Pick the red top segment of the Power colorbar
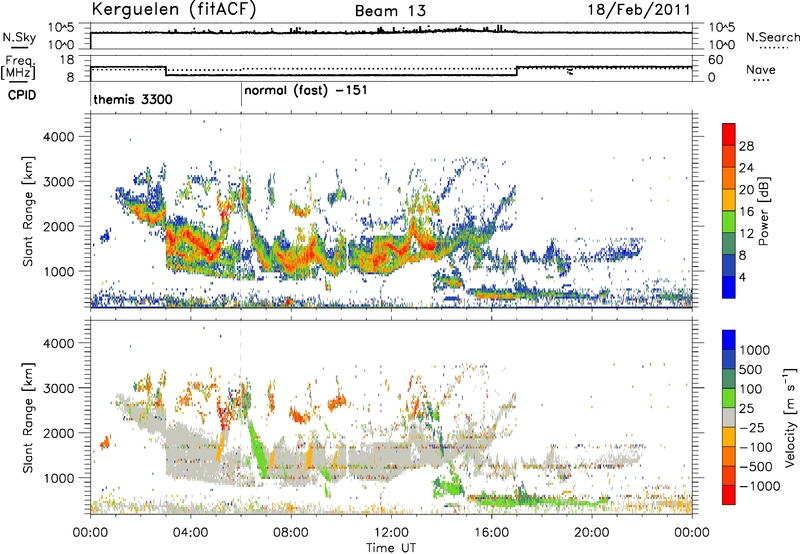 [729, 135]
